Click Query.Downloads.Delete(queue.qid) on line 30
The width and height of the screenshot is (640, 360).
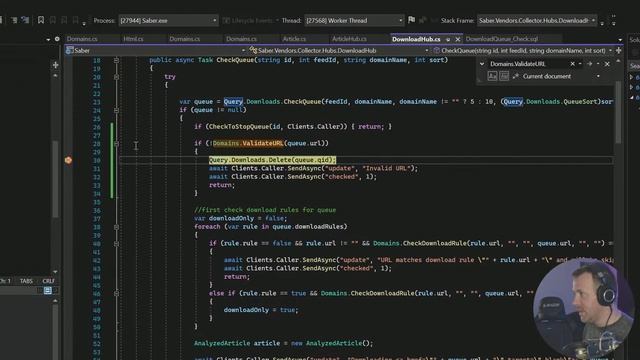(272, 160)
